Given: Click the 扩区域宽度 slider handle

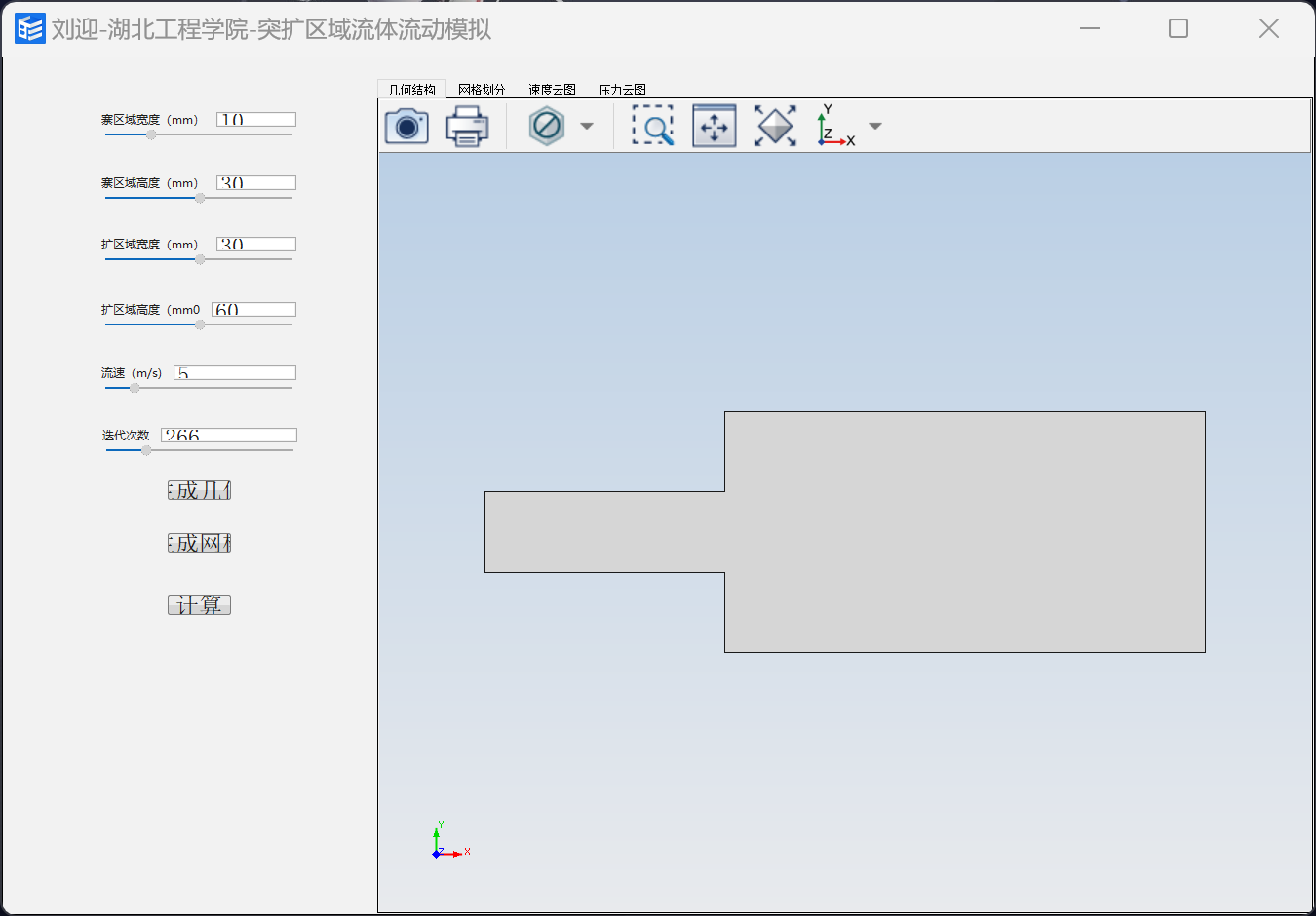Looking at the screenshot, I should click(x=200, y=259).
